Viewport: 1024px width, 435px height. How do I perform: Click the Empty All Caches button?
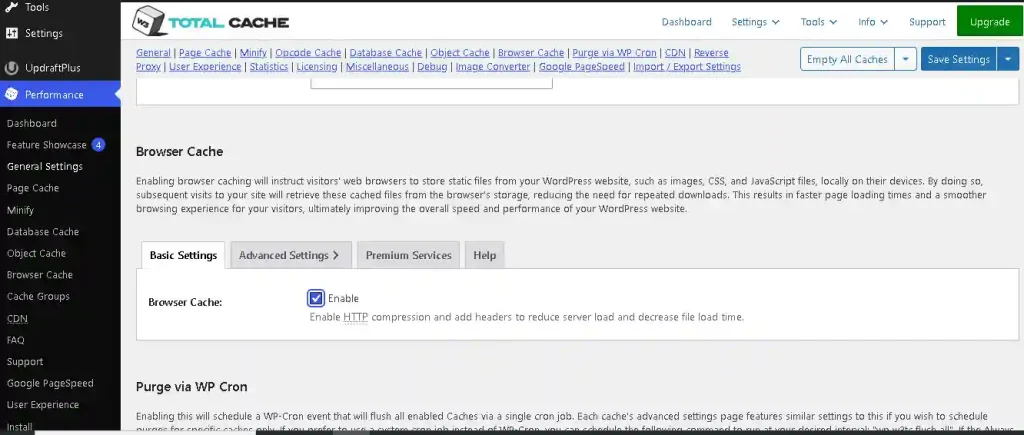pyautogui.click(x=847, y=59)
